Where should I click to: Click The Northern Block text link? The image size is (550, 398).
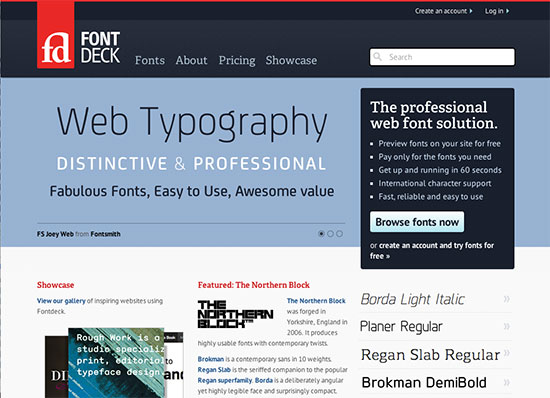click(316, 301)
